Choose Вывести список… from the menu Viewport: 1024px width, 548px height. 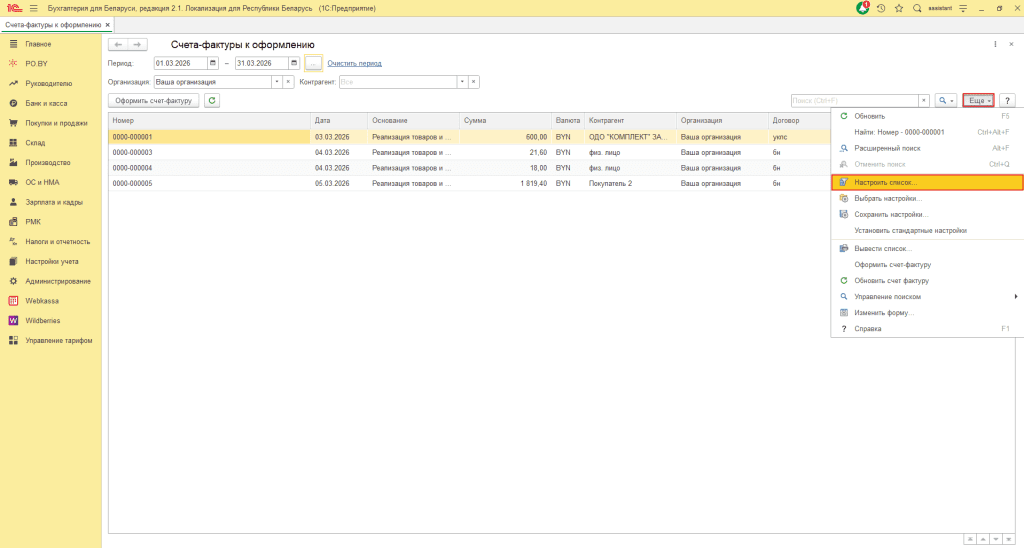pos(881,248)
